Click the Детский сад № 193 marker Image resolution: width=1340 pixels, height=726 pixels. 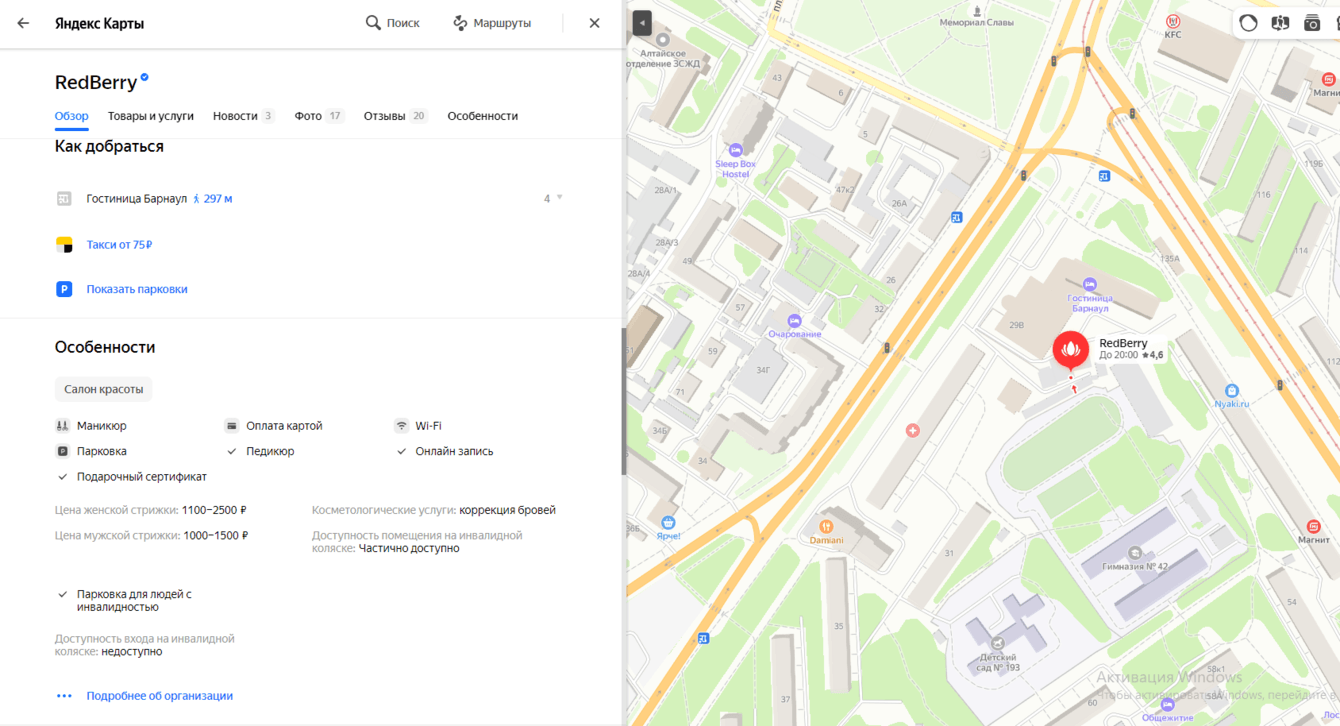(x=998, y=644)
